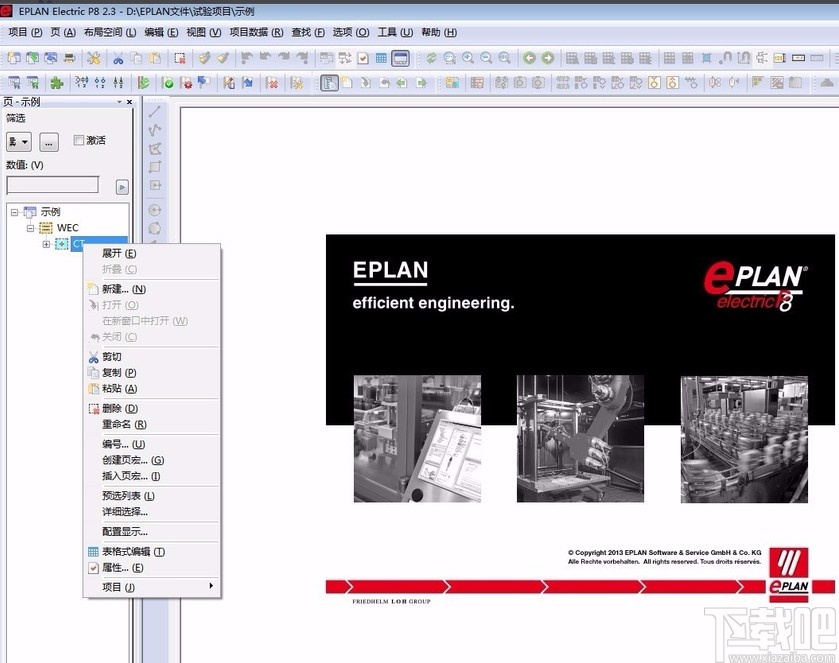Screen dimensions: 839x663
Task: Open the filter scheme dropdown
Action: (19, 142)
